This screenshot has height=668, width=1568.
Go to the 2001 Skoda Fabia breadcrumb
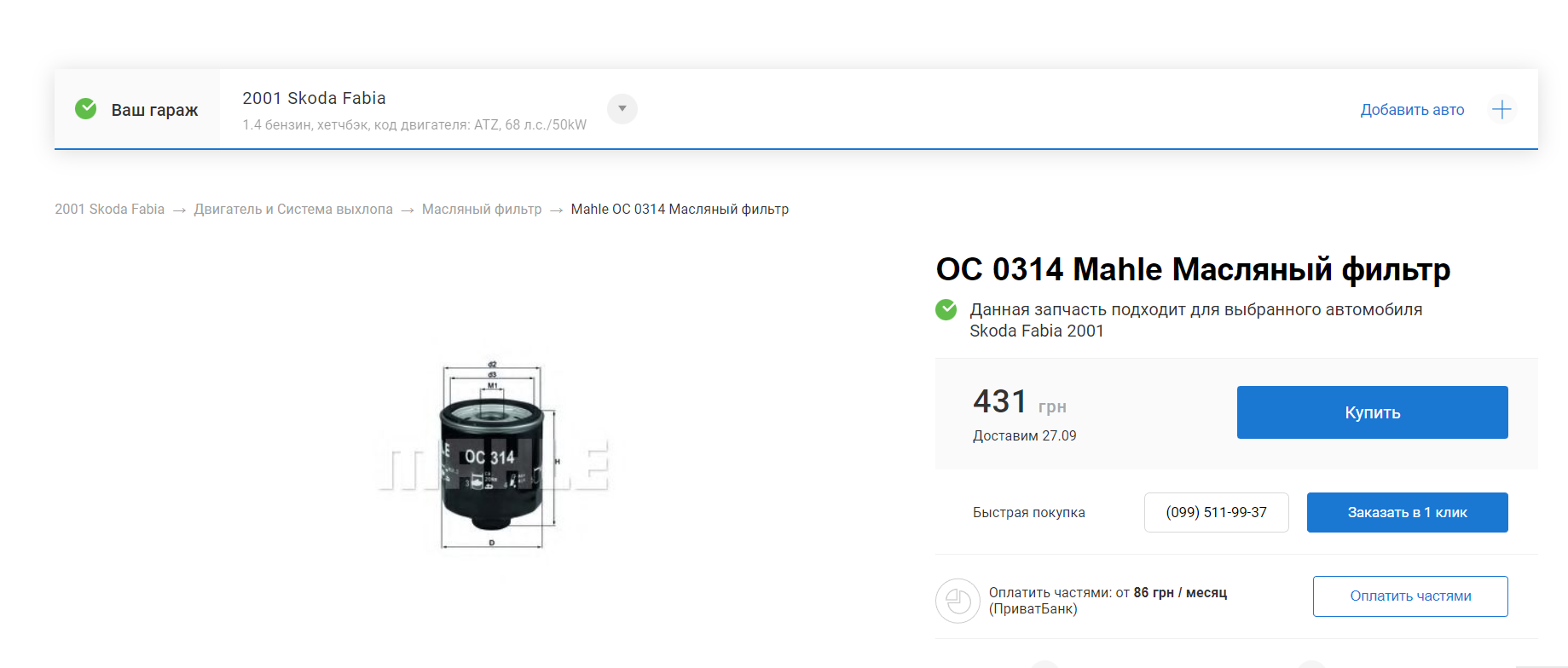[109, 210]
